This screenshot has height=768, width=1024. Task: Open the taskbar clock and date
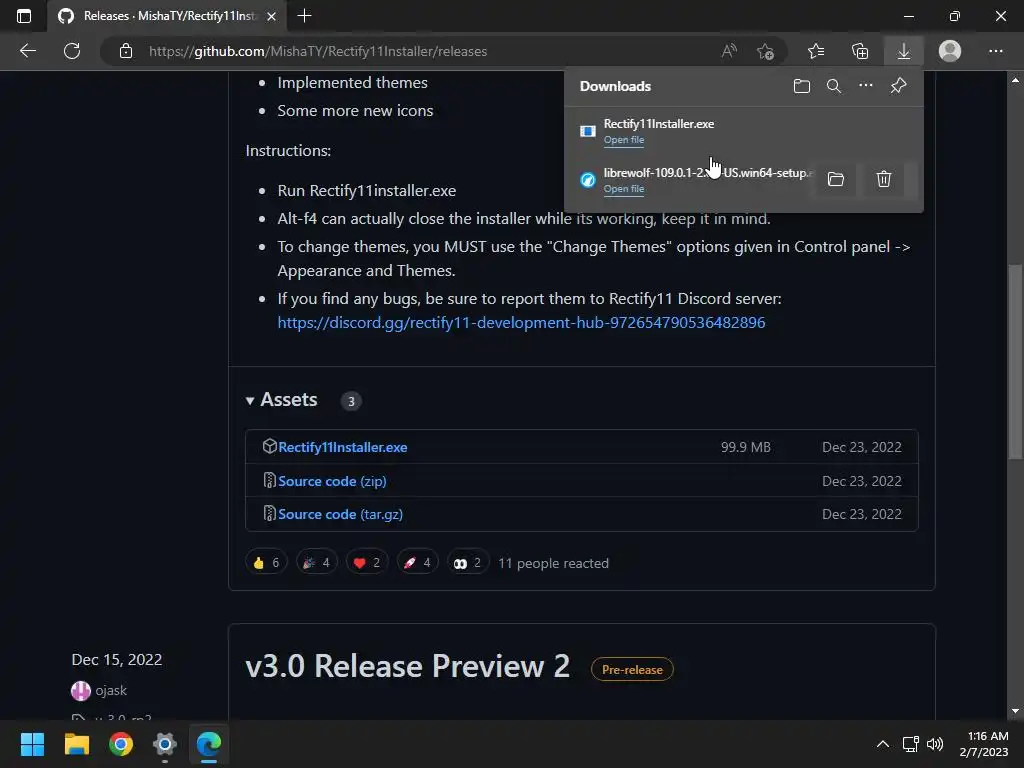(x=984, y=744)
